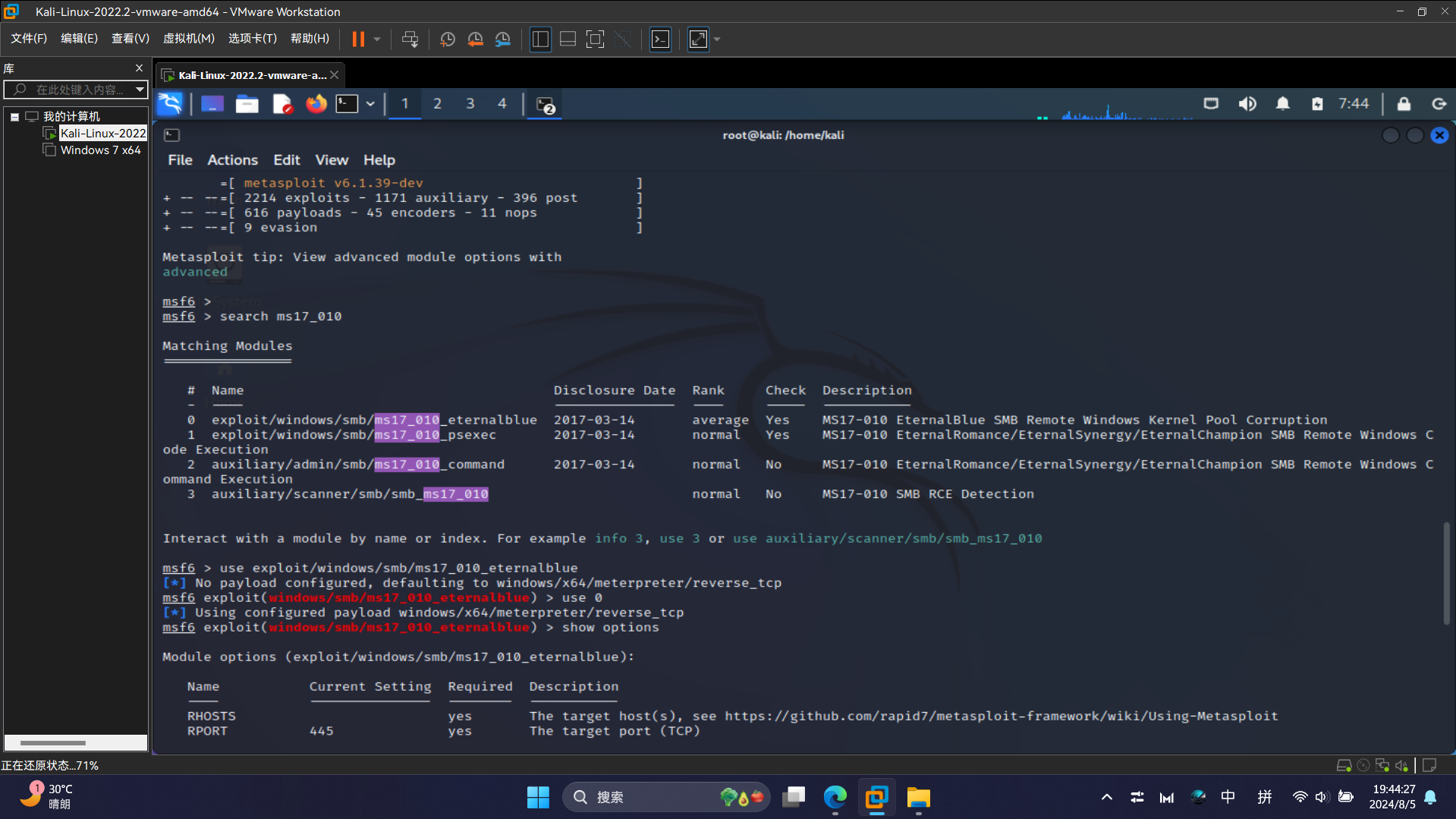
Task: Click the Kali power manager battery icon
Action: [x=1317, y=104]
